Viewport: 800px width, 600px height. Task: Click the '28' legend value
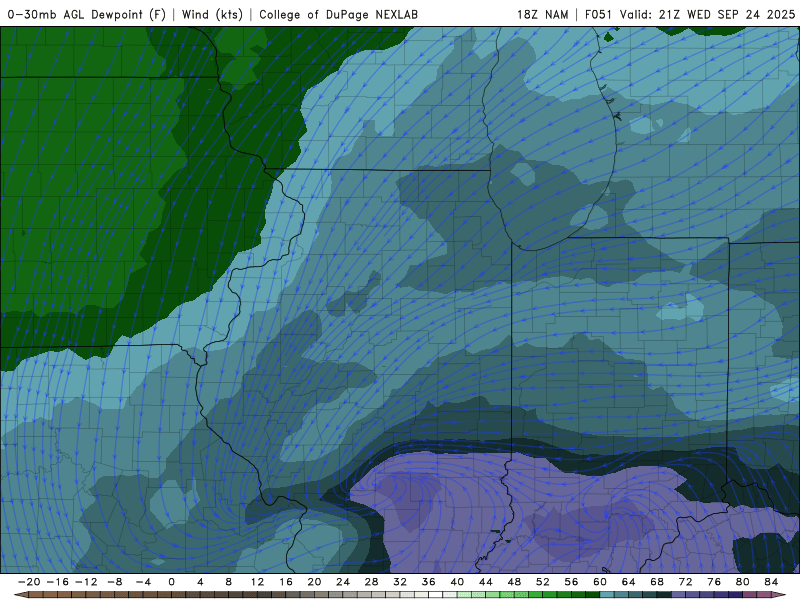point(371,582)
